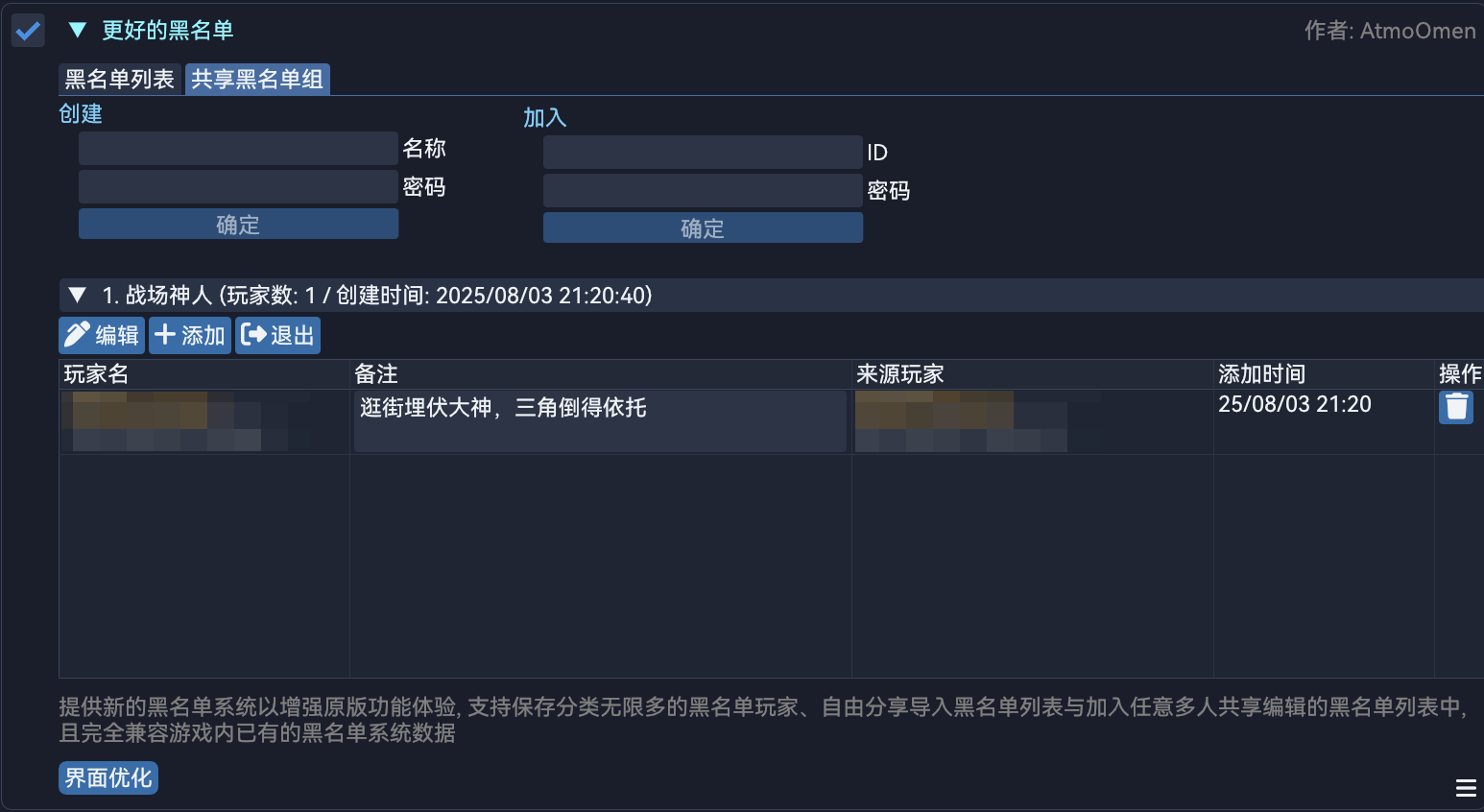Screen dimensions: 1484x812
Task: Click the 名称 input field
Action: click(237, 148)
